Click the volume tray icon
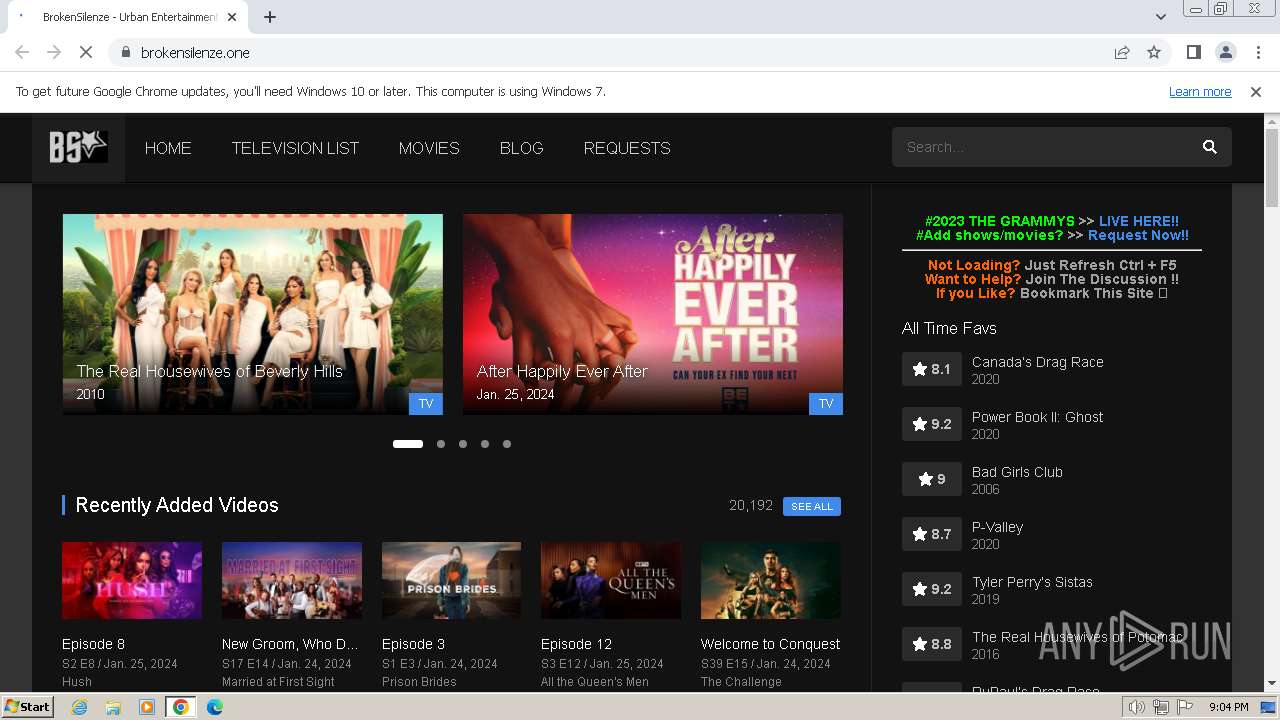 pos(1136,707)
